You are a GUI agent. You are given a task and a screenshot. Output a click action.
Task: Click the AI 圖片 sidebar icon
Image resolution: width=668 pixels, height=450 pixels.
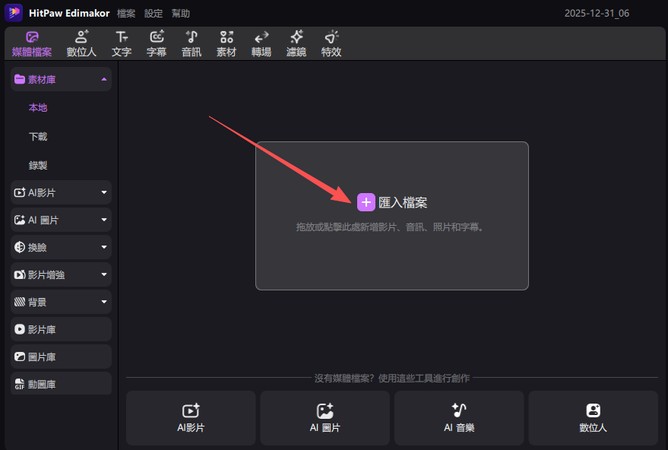click(20, 220)
